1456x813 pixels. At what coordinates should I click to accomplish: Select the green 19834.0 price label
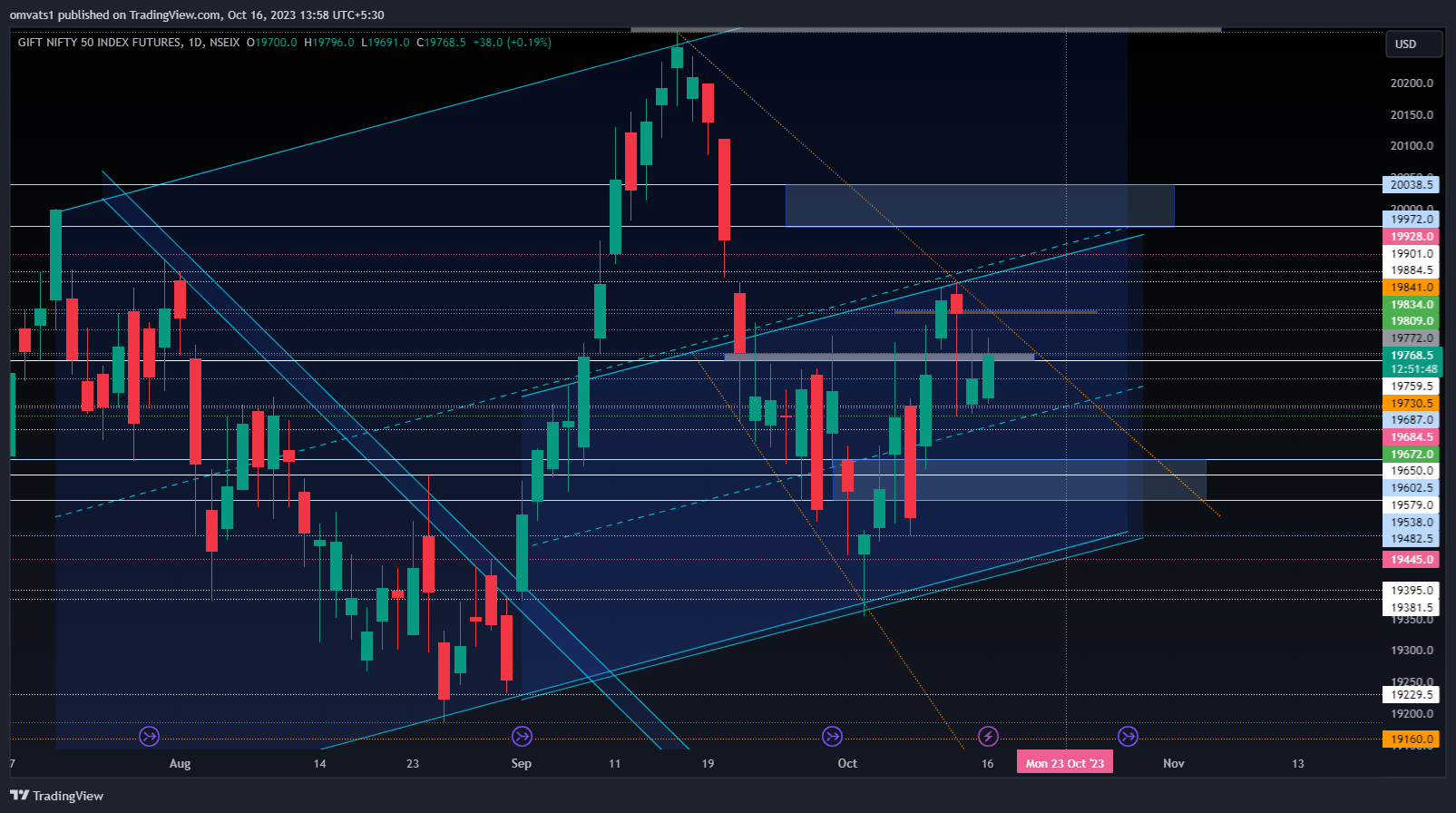[1412, 305]
